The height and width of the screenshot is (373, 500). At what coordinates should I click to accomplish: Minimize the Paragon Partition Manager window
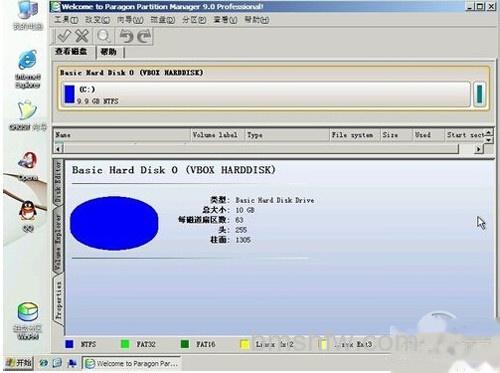(x=470, y=6)
